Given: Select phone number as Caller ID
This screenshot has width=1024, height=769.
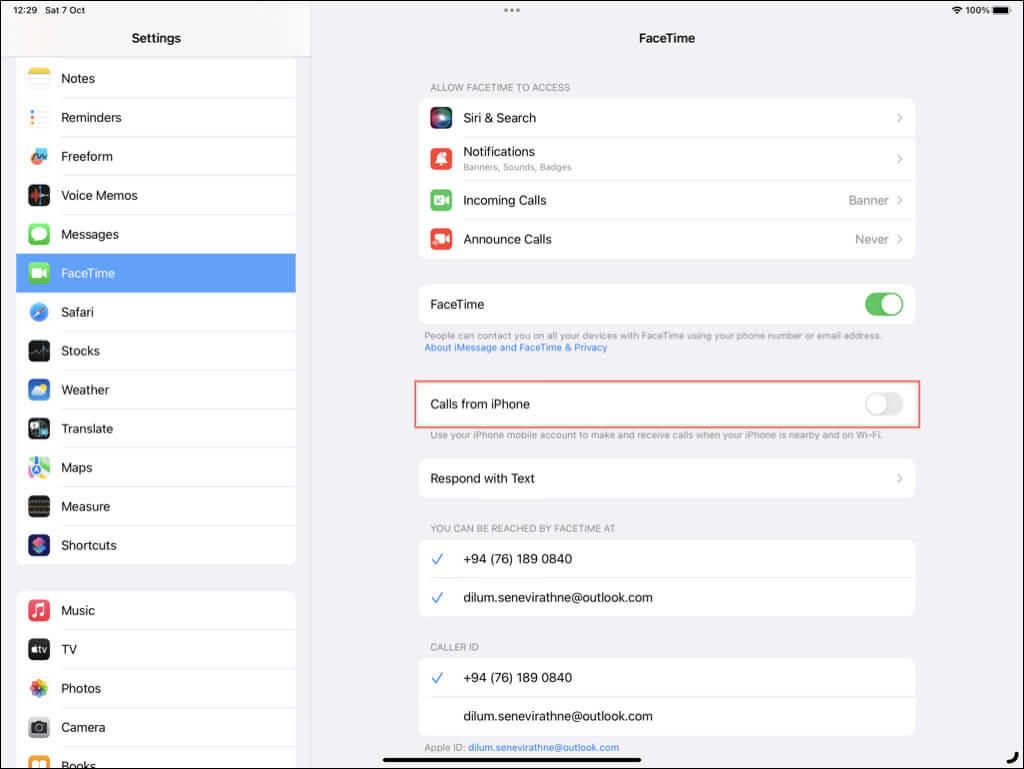Looking at the screenshot, I should tap(667, 678).
